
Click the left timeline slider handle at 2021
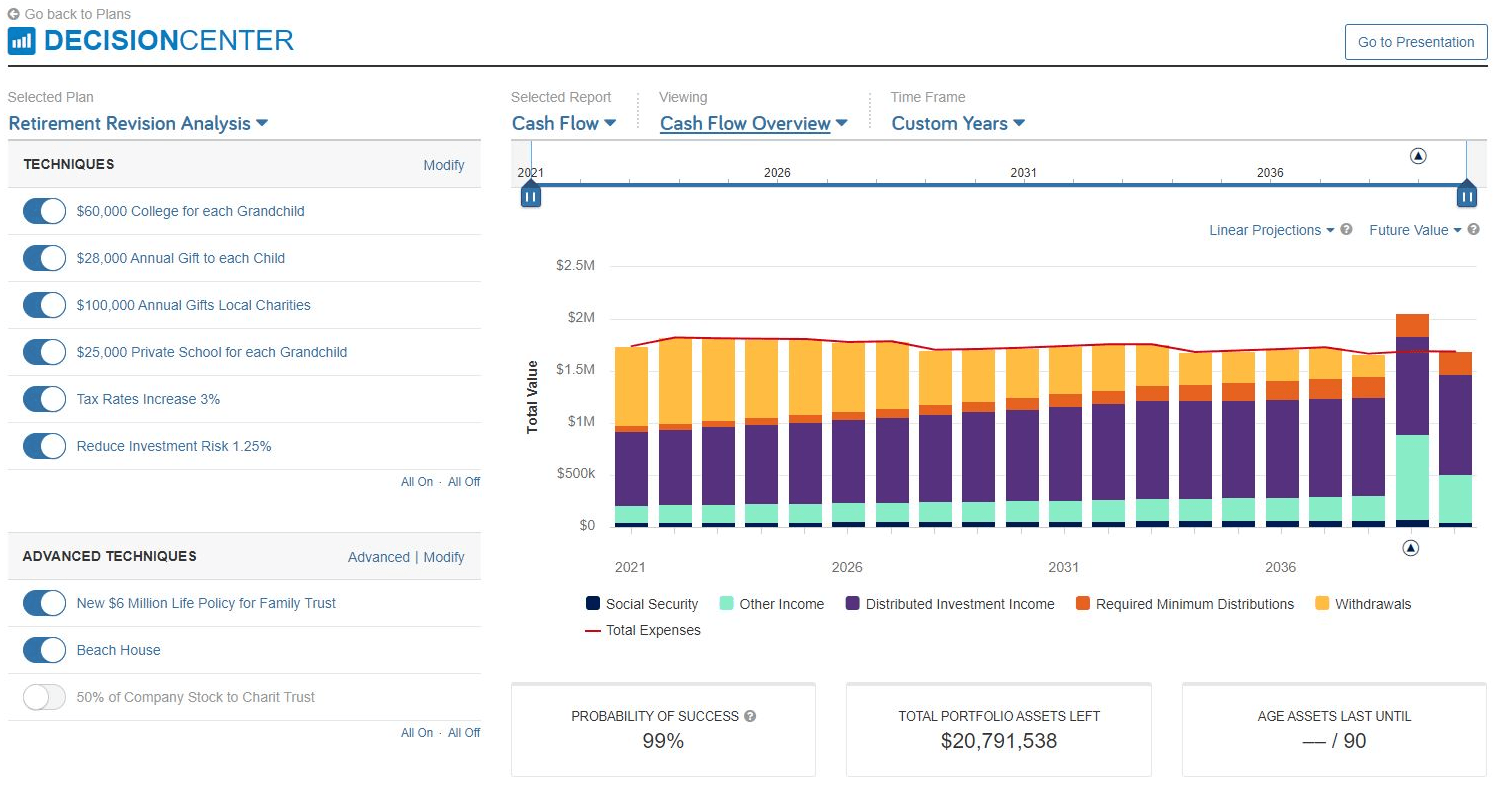pos(531,194)
